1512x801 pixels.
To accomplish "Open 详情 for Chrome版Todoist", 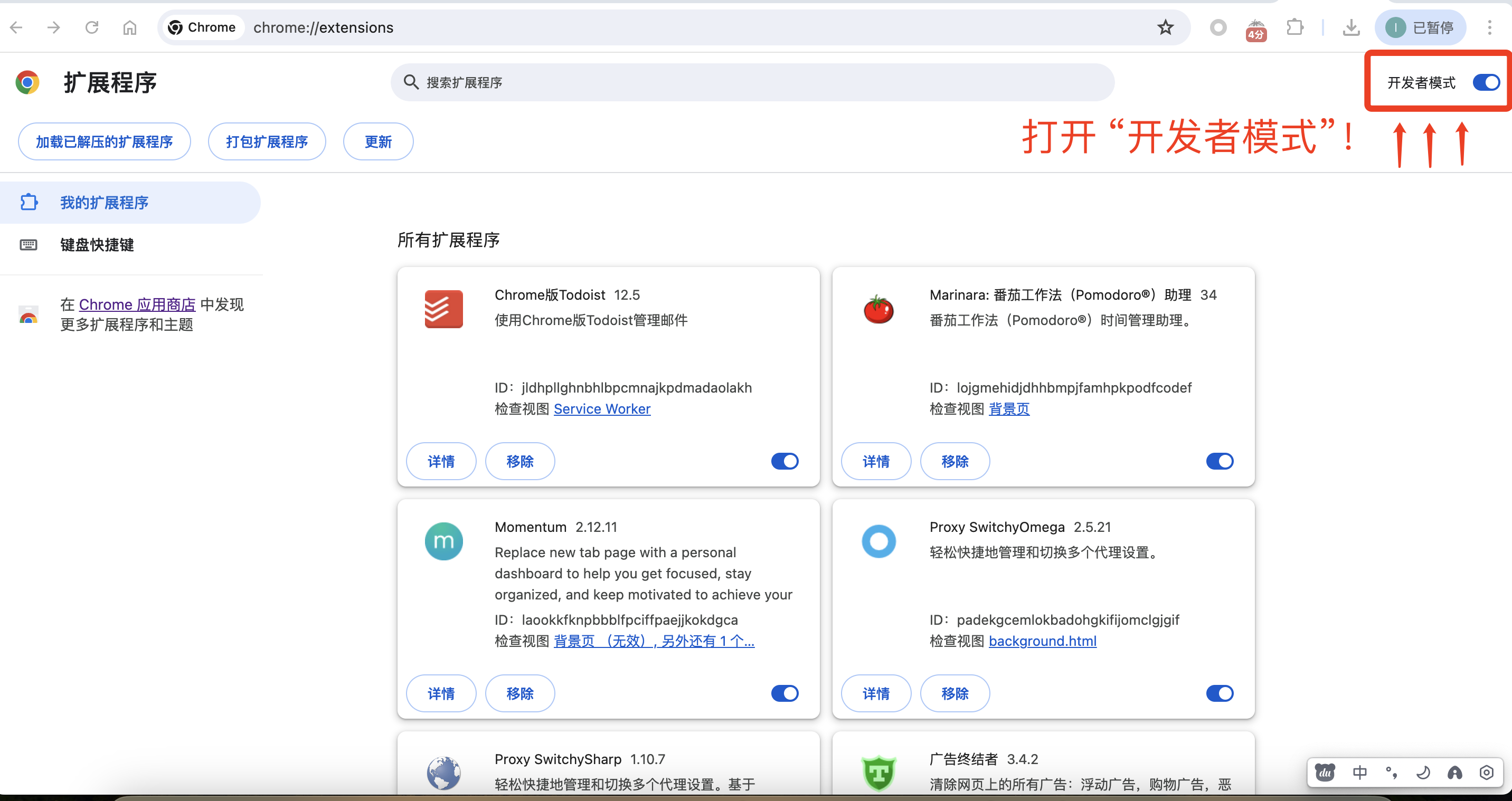I will tap(441, 461).
